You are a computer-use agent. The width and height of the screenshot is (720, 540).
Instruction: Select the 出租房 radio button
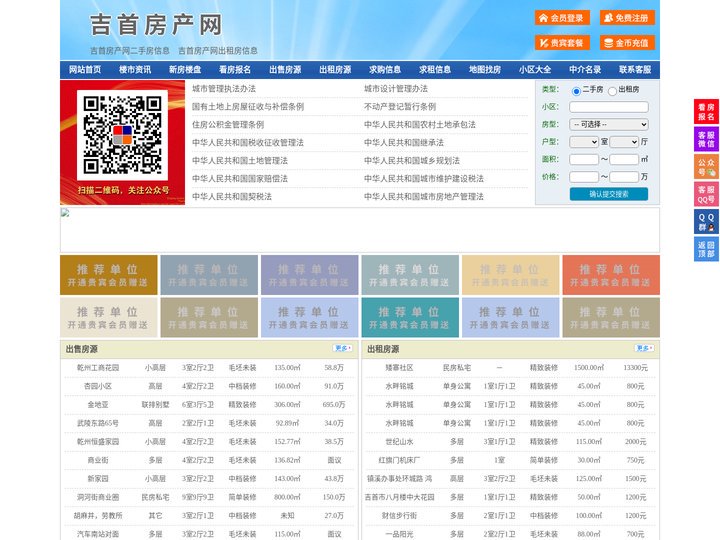(x=612, y=91)
